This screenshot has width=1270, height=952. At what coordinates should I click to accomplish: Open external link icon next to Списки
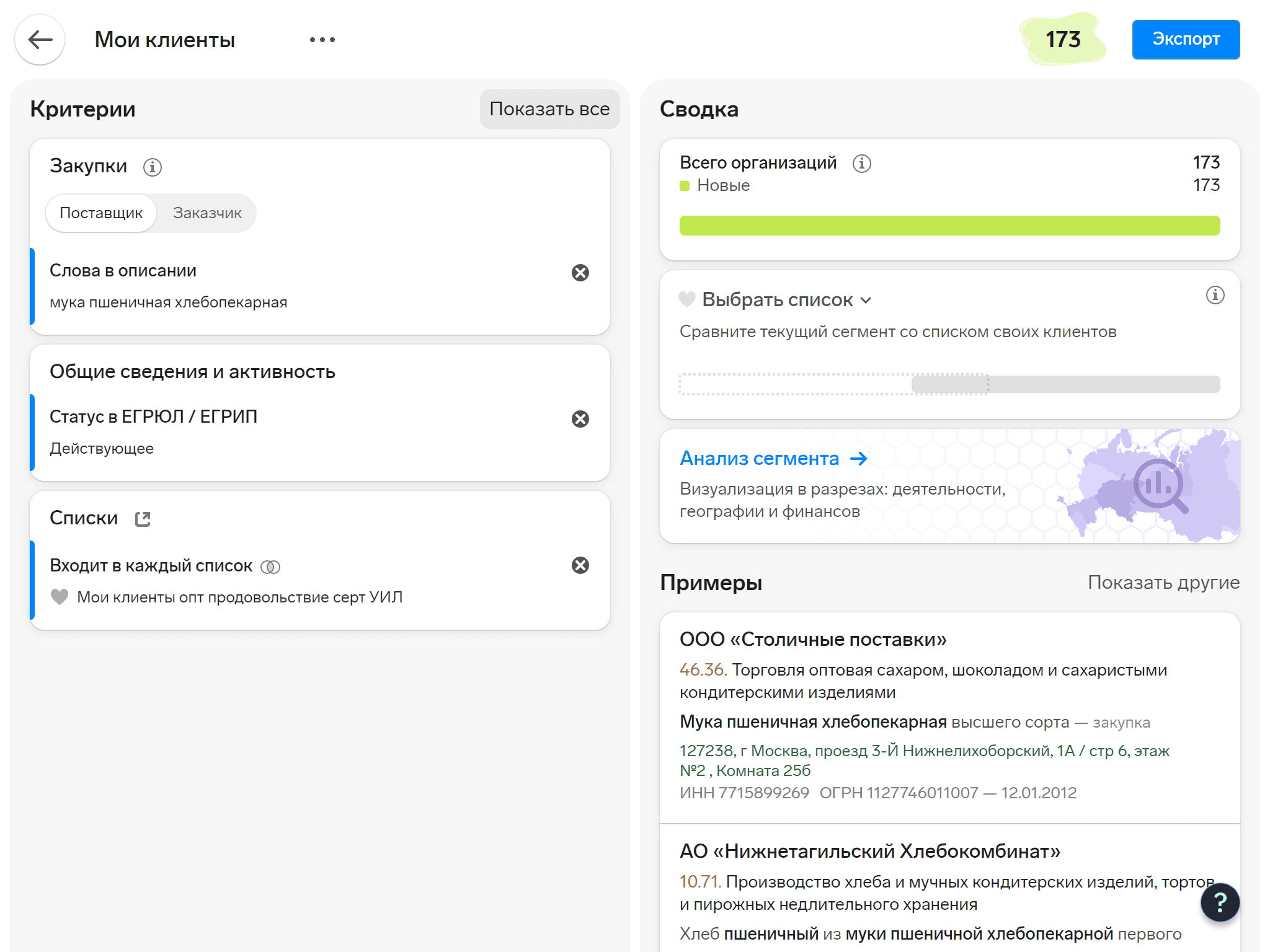coord(143,519)
